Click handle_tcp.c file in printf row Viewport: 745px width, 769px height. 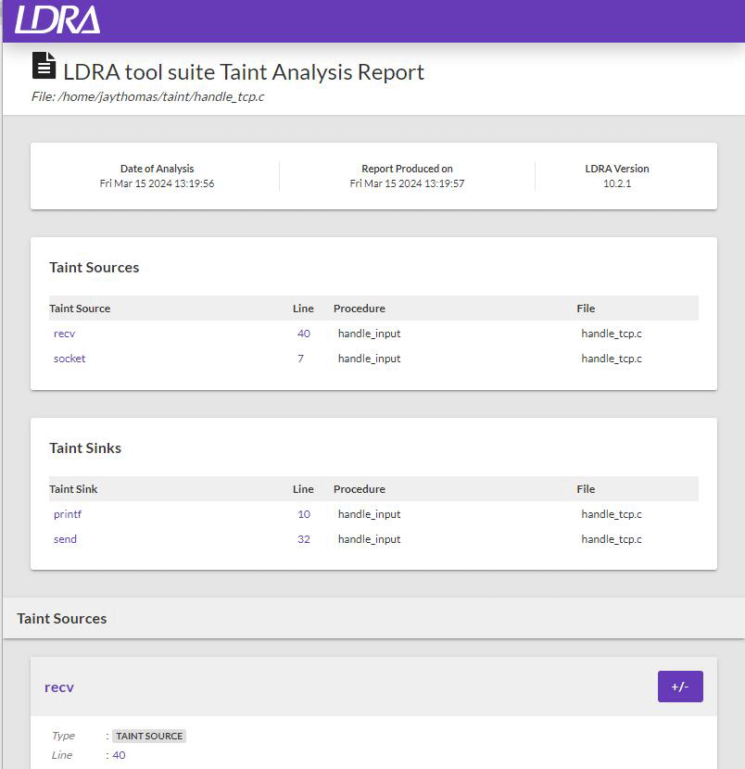(612, 514)
